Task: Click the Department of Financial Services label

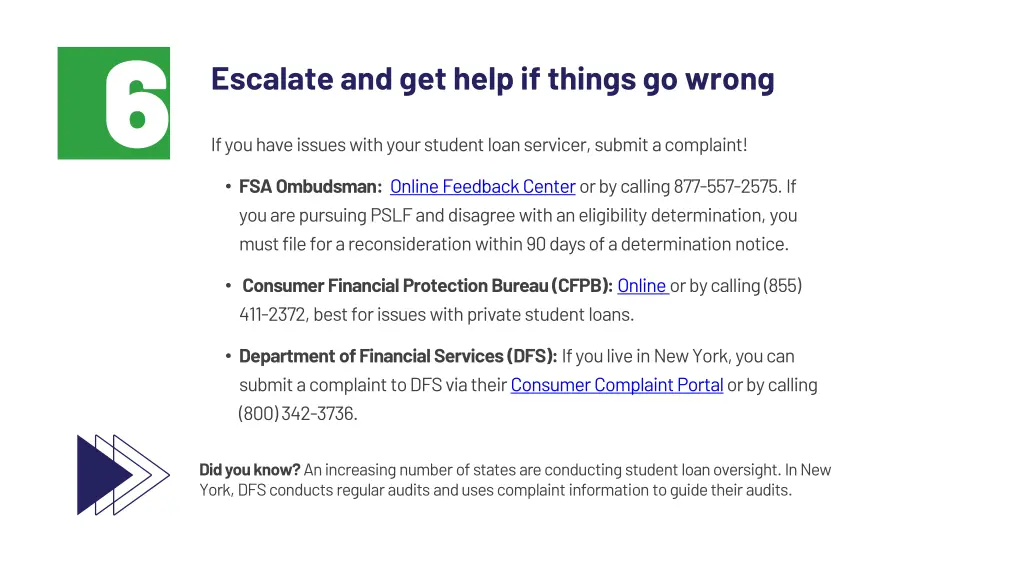Action: pos(398,356)
